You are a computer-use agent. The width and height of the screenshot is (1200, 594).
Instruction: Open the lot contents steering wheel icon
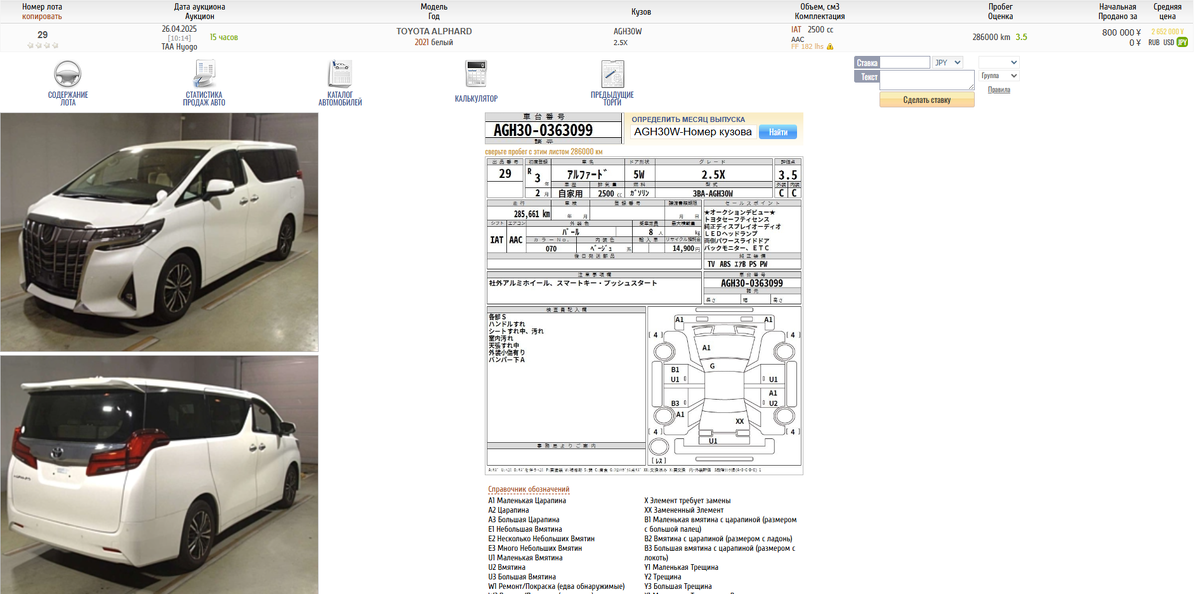67,74
